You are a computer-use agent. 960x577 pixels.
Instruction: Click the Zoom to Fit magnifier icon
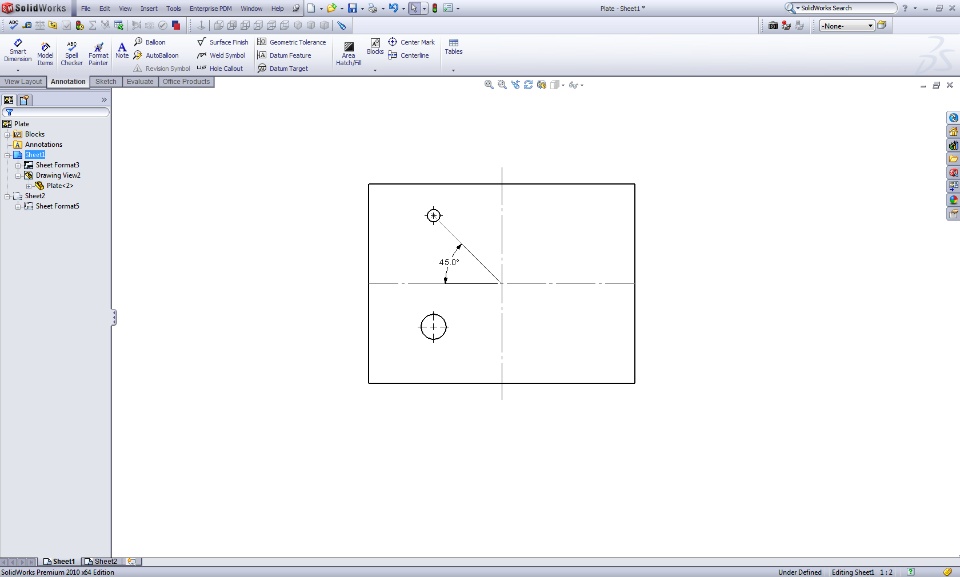click(489, 85)
